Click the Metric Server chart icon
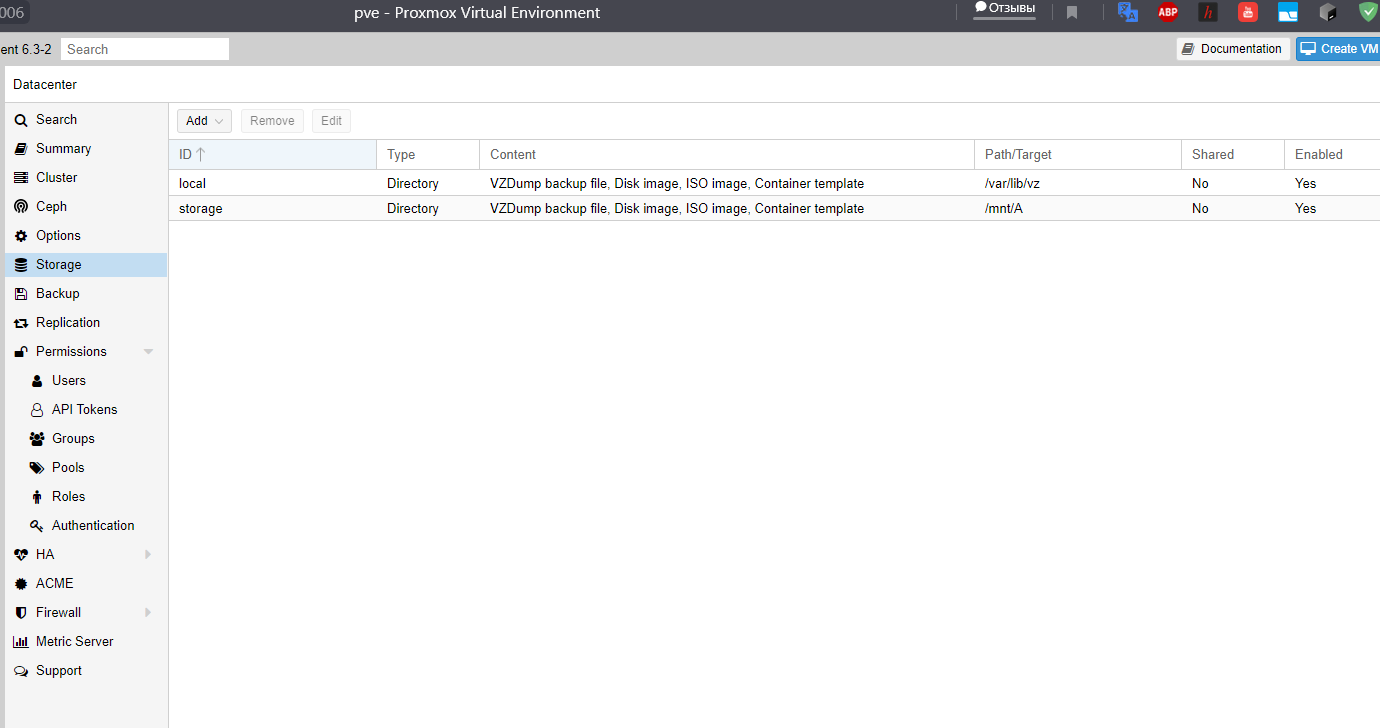Screen dimensions: 1380x728 point(21,642)
